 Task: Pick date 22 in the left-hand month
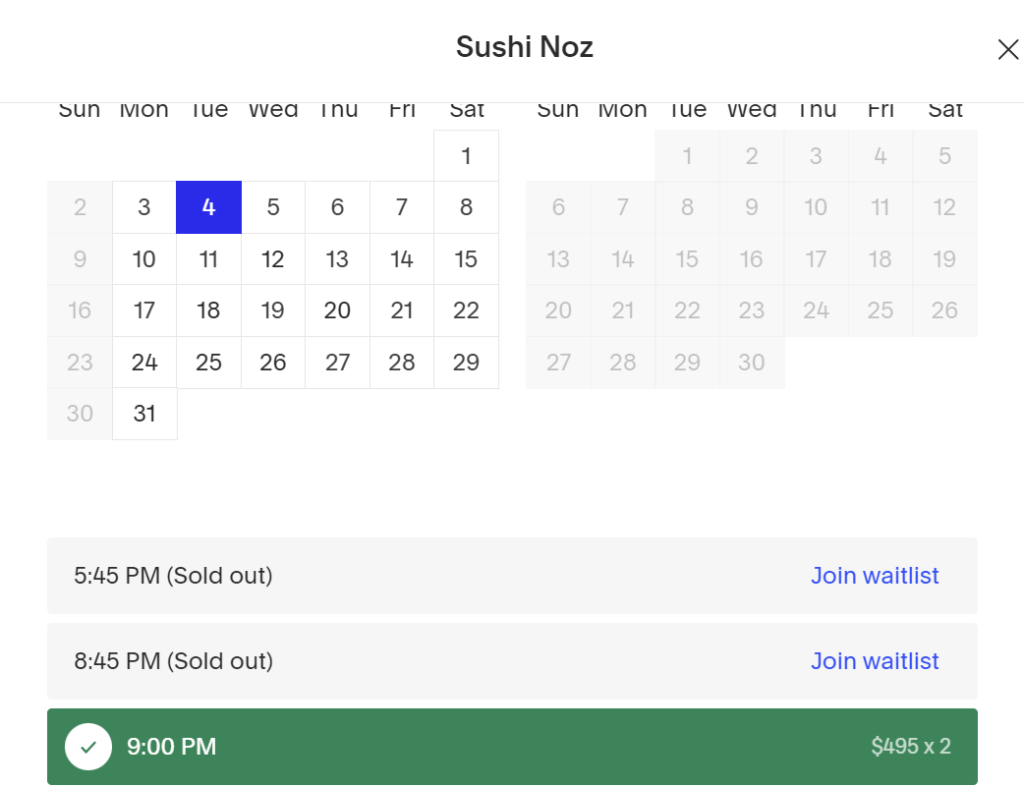466,310
